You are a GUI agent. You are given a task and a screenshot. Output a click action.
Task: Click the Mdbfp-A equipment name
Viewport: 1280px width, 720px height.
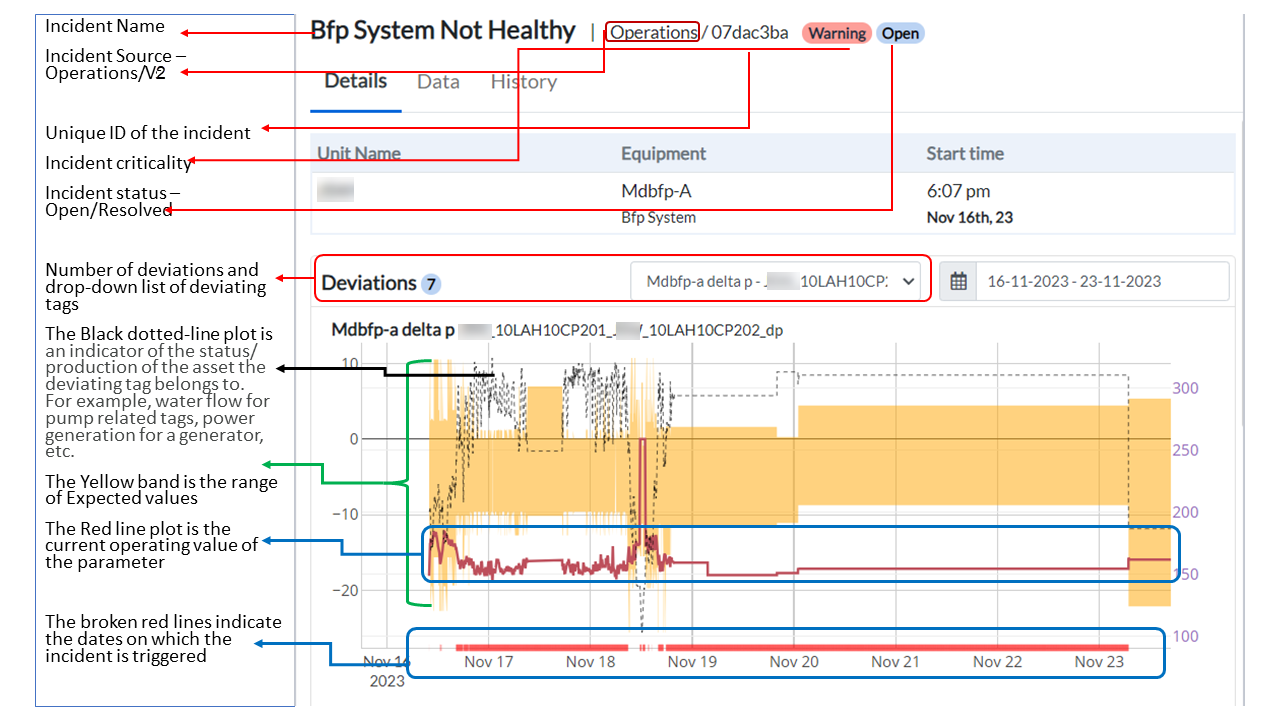click(x=656, y=191)
